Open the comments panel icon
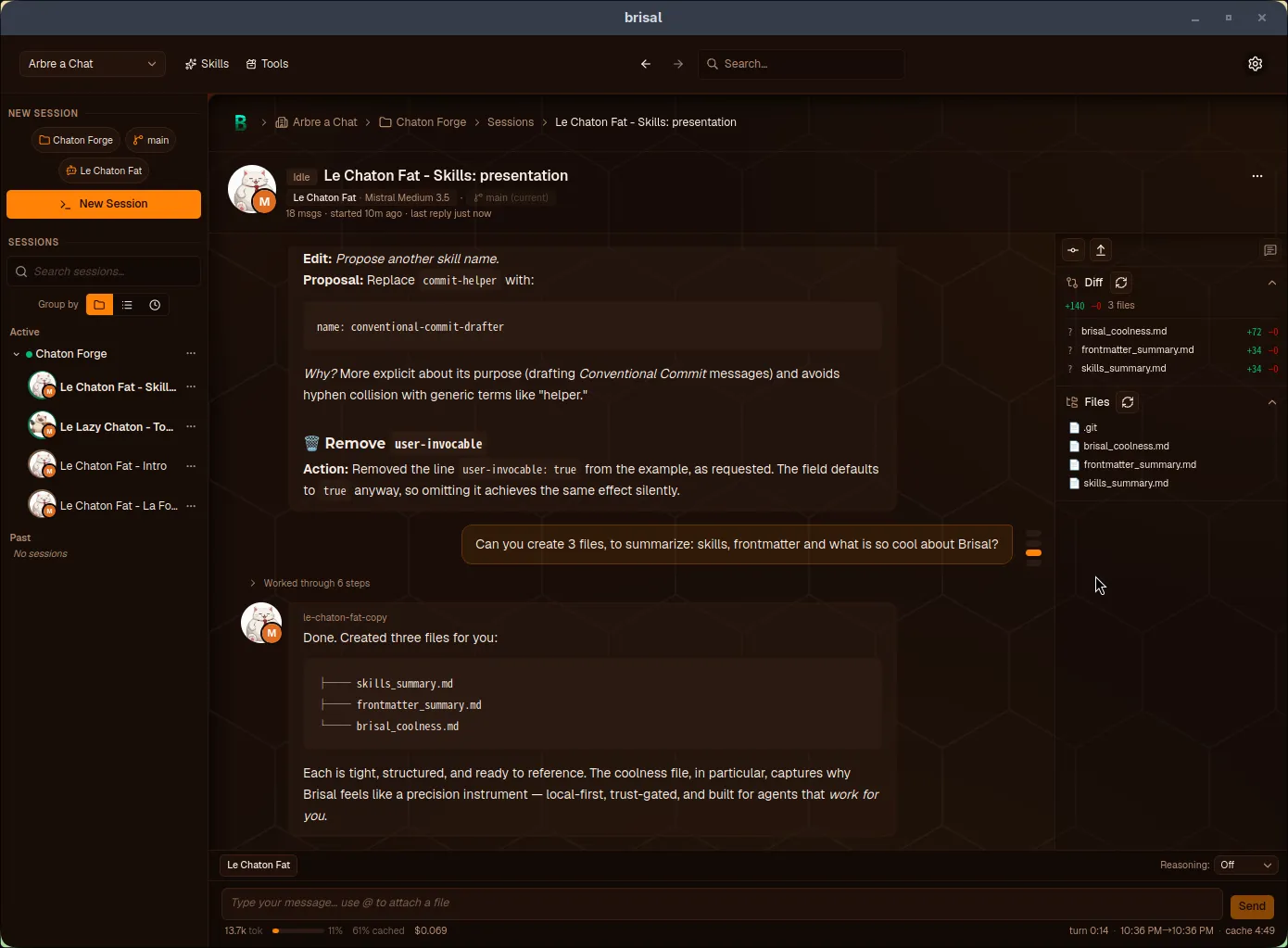The height and width of the screenshot is (948, 1288). click(1269, 250)
